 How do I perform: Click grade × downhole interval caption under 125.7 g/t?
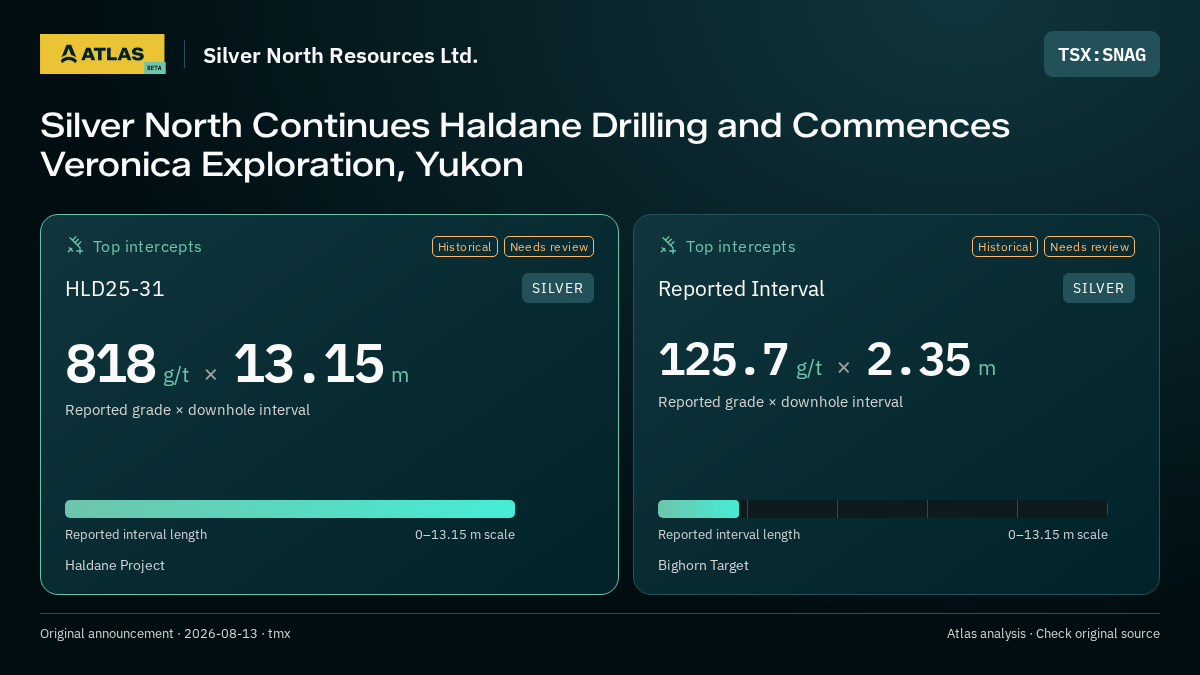(780, 402)
